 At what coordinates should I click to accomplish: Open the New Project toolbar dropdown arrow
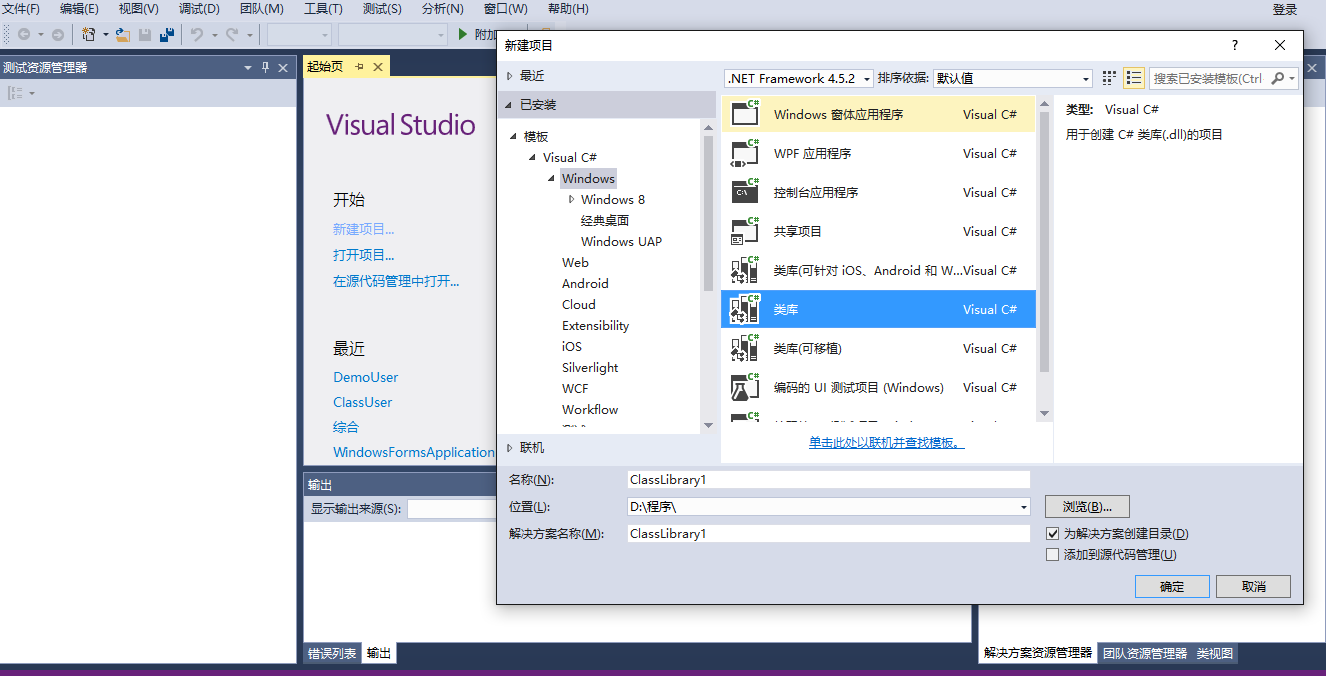tap(105, 34)
